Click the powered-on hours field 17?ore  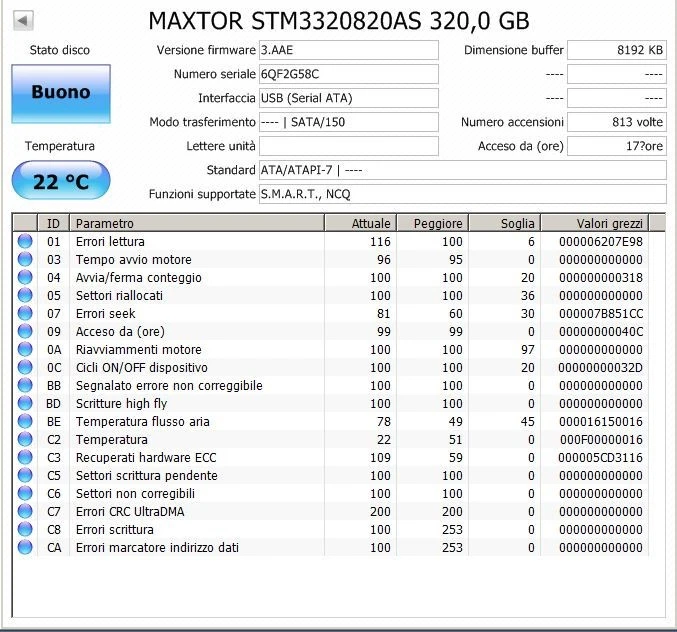[x=617, y=146]
